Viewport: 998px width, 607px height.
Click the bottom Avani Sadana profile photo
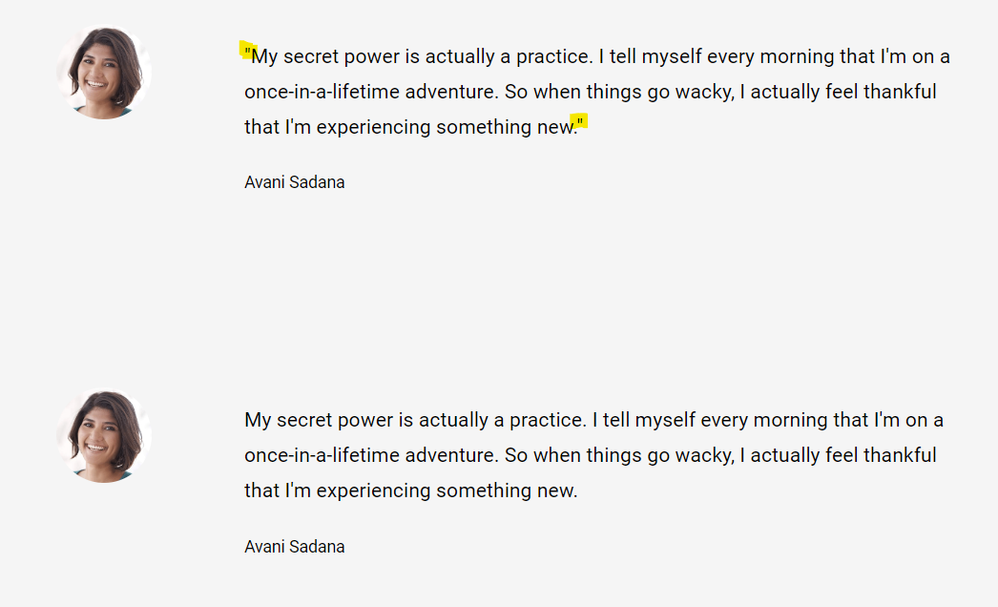(x=103, y=436)
